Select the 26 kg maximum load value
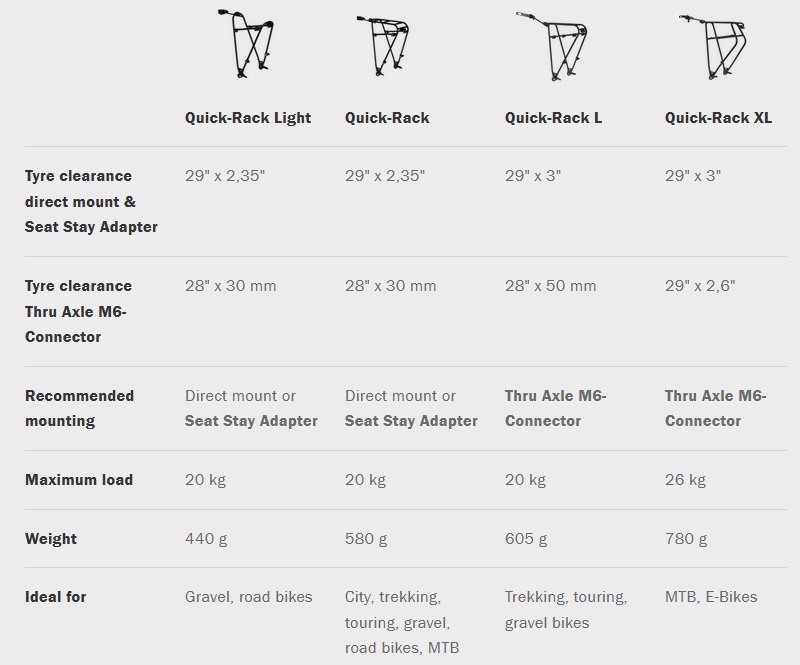The height and width of the screenshot is (665, 800). click(x=685, y=480)
